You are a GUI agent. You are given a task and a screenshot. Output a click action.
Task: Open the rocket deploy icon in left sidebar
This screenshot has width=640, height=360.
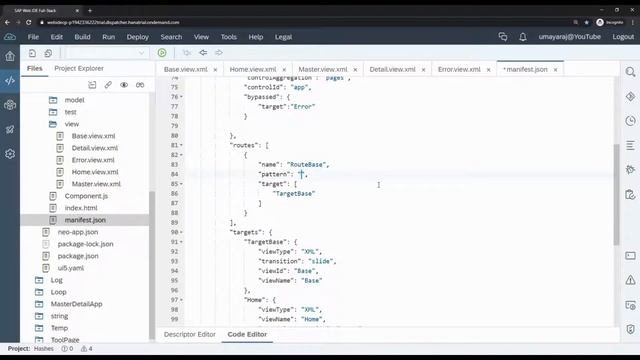pyautogui.click(x=10, y=129)
